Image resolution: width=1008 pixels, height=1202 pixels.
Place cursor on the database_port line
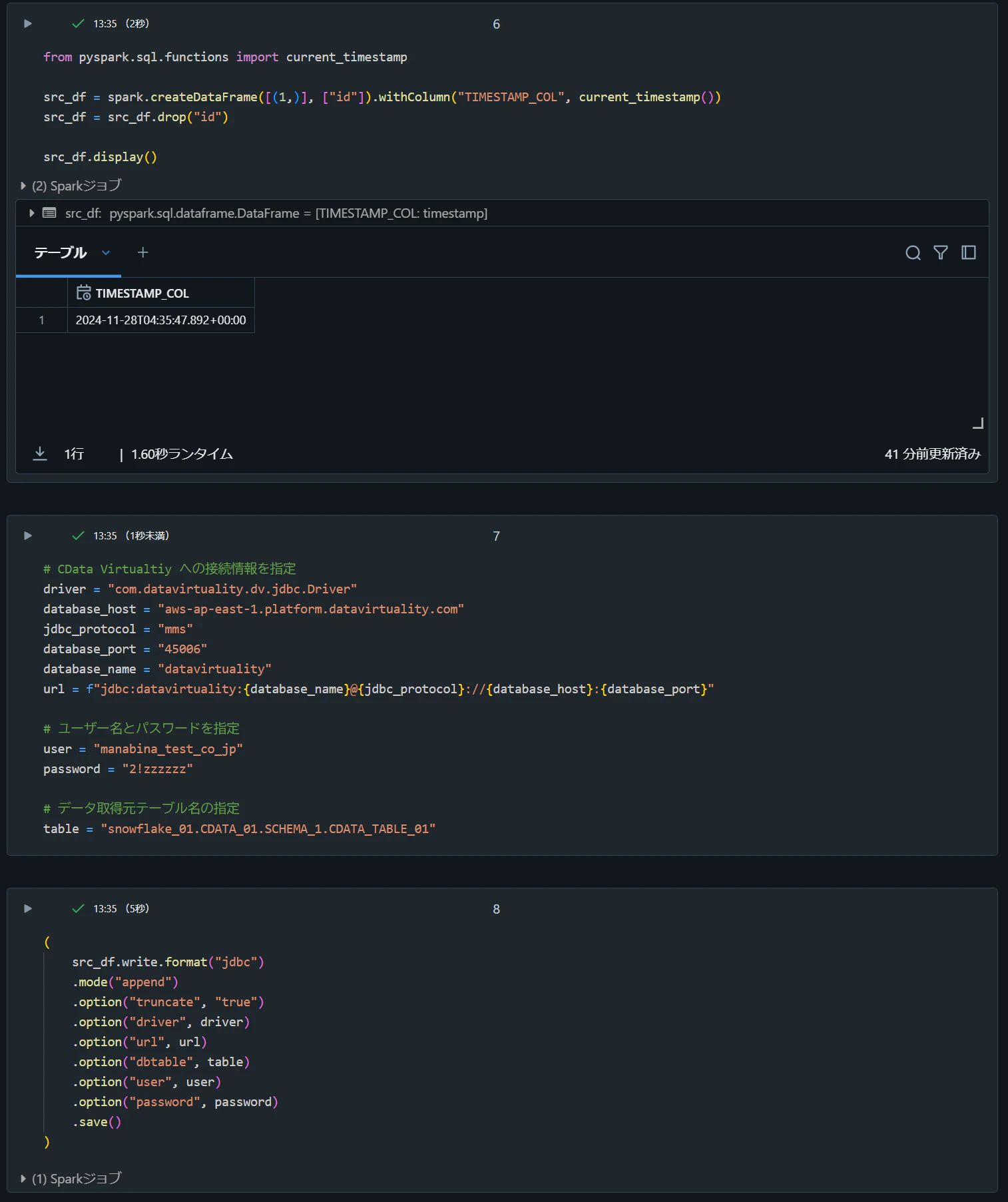click(x=125, y=649)
